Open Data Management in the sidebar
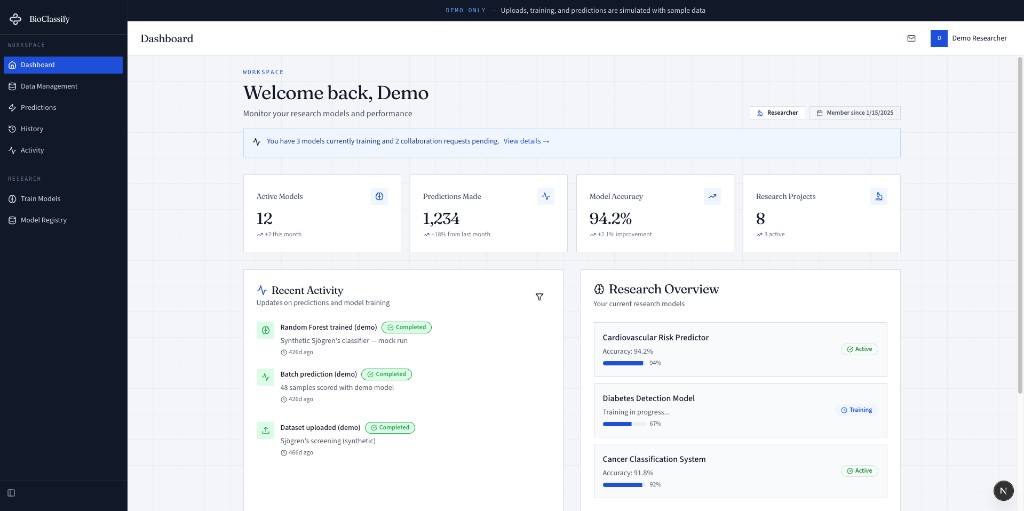Viewport: 1024px width, 511px height. (63, 86)
